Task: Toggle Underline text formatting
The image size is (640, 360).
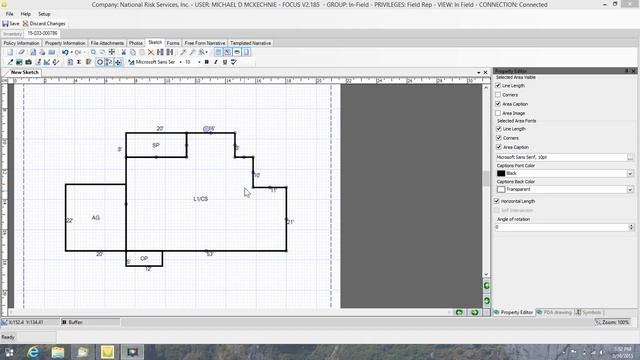Action: coord(224,62)
